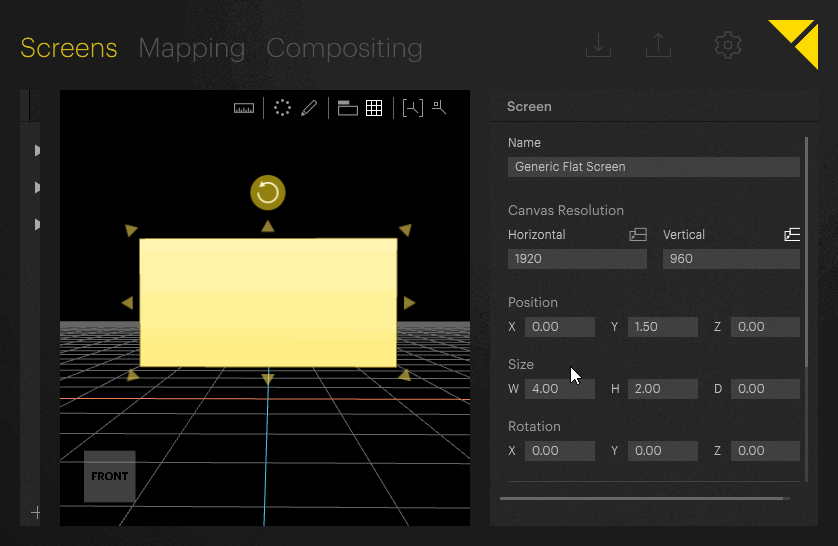This screenshot has height=546, width=838.
Task: Click the Rotation Y field
Action: pos(663,450)
